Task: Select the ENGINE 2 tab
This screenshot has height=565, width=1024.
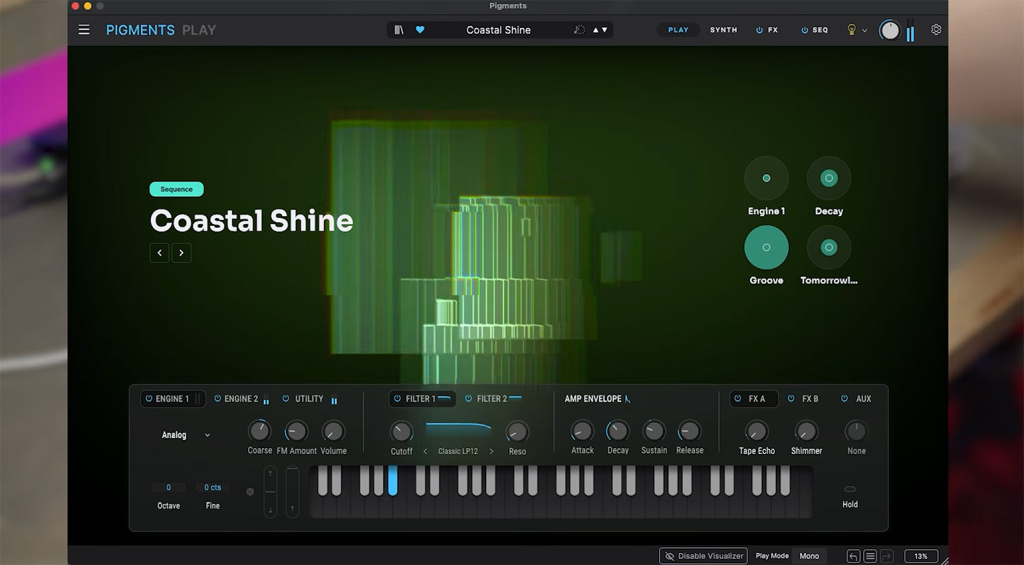Action: (241, 398)
